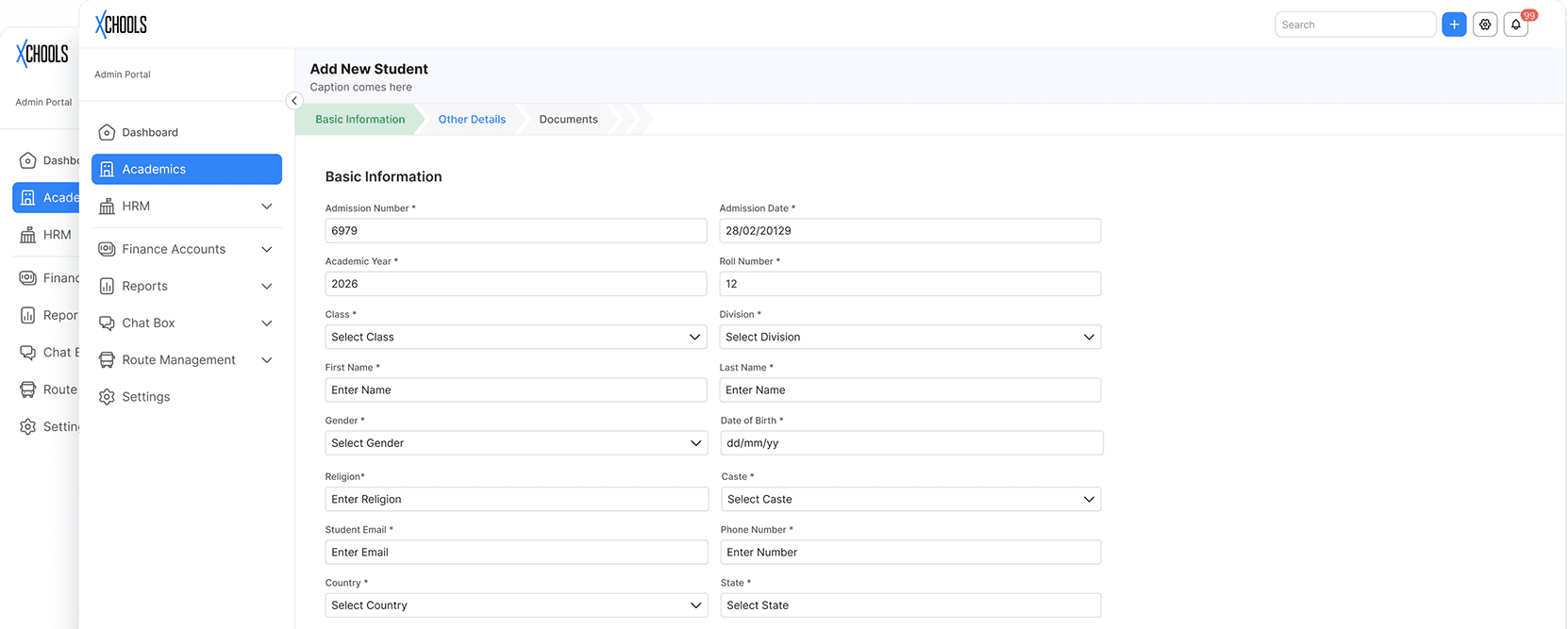This screenshot has height=629, width=1568.
Task: Click the Add New Student heading
Action: coord(369,69)
